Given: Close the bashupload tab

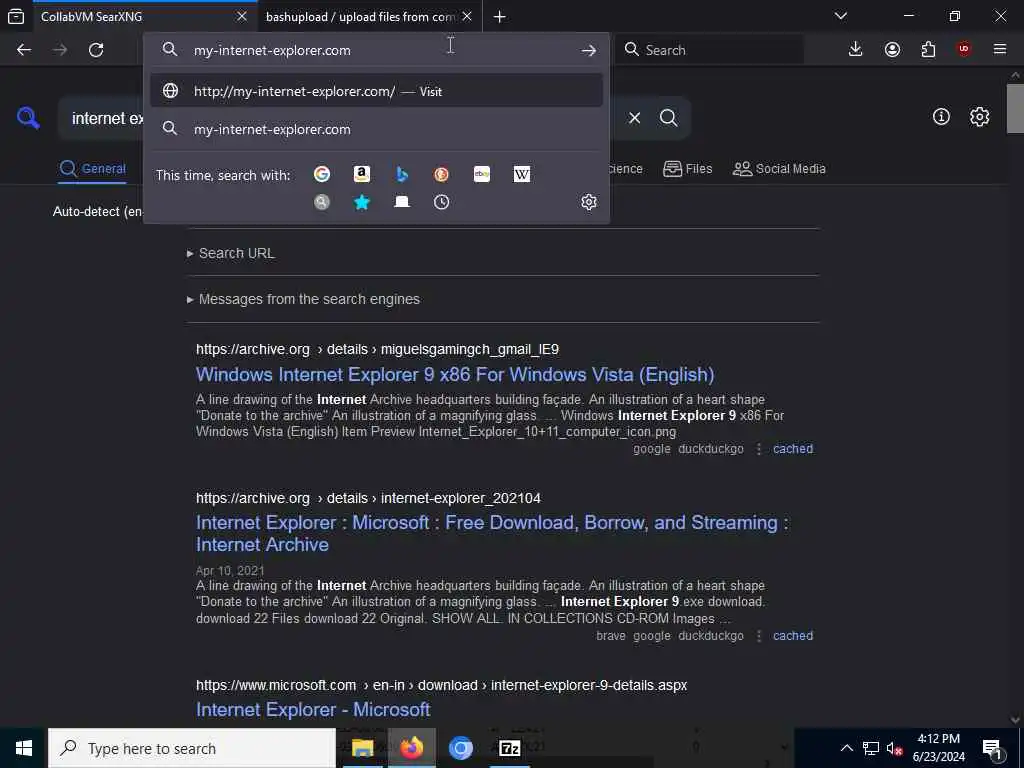Looking at the screenshot, I should 467,16.
